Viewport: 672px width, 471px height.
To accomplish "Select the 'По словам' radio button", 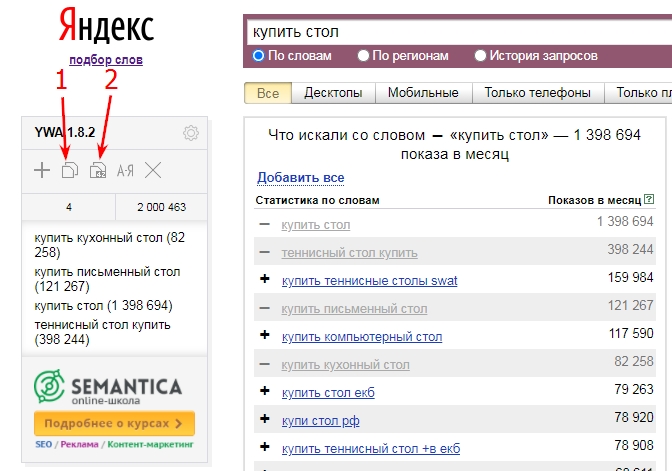I will coord(258,56).
